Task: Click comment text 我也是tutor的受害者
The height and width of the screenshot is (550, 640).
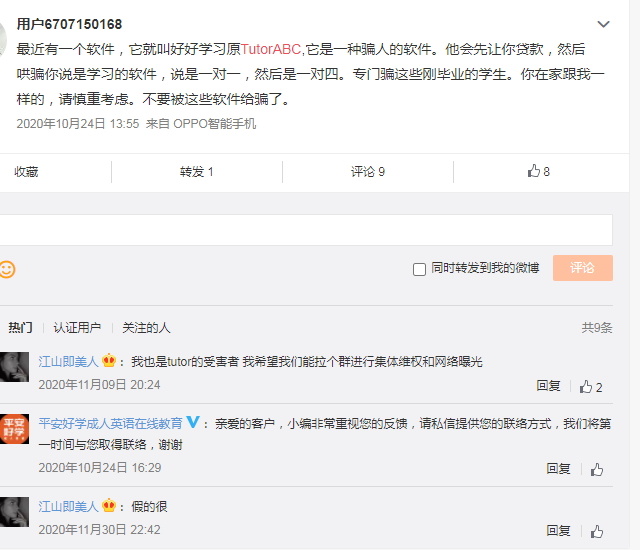Action: (x=185, y=361)
